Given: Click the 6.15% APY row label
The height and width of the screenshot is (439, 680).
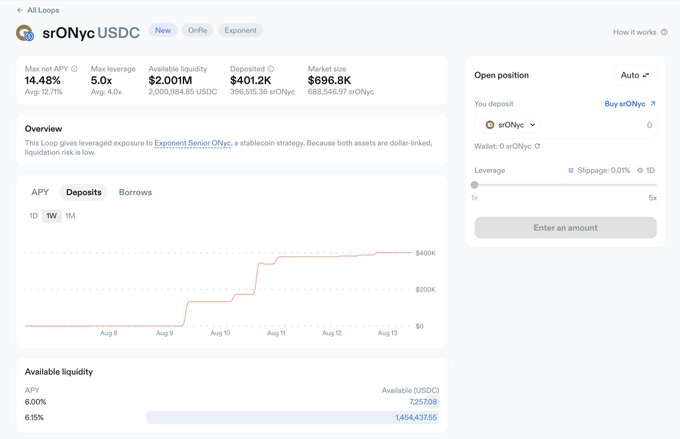Looking at the screenshot, I should (34, 417).
